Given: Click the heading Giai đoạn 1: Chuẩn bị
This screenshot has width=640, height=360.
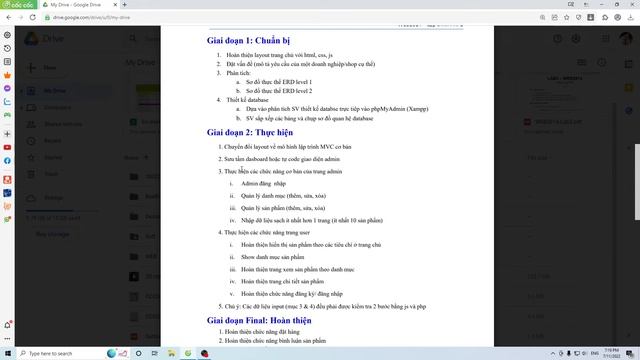Looking at the screenshot, I should click(248, 40).
